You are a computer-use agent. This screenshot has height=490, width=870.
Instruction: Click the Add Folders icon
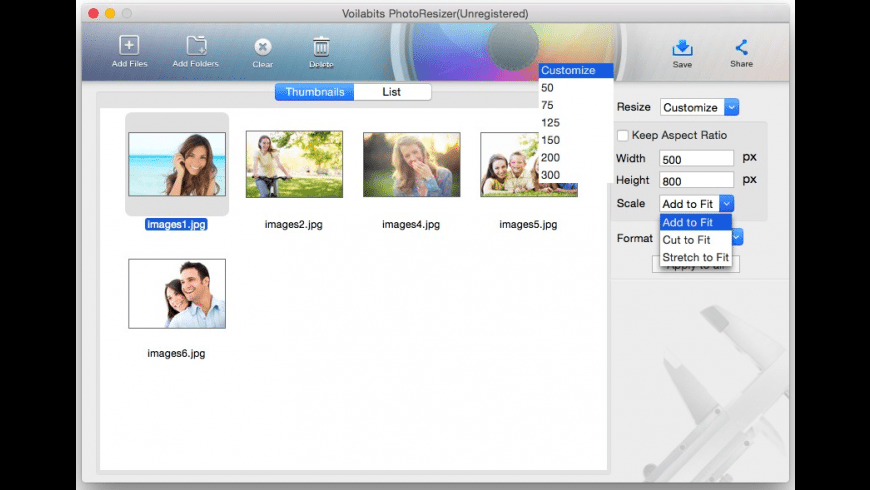pos(196,46)
